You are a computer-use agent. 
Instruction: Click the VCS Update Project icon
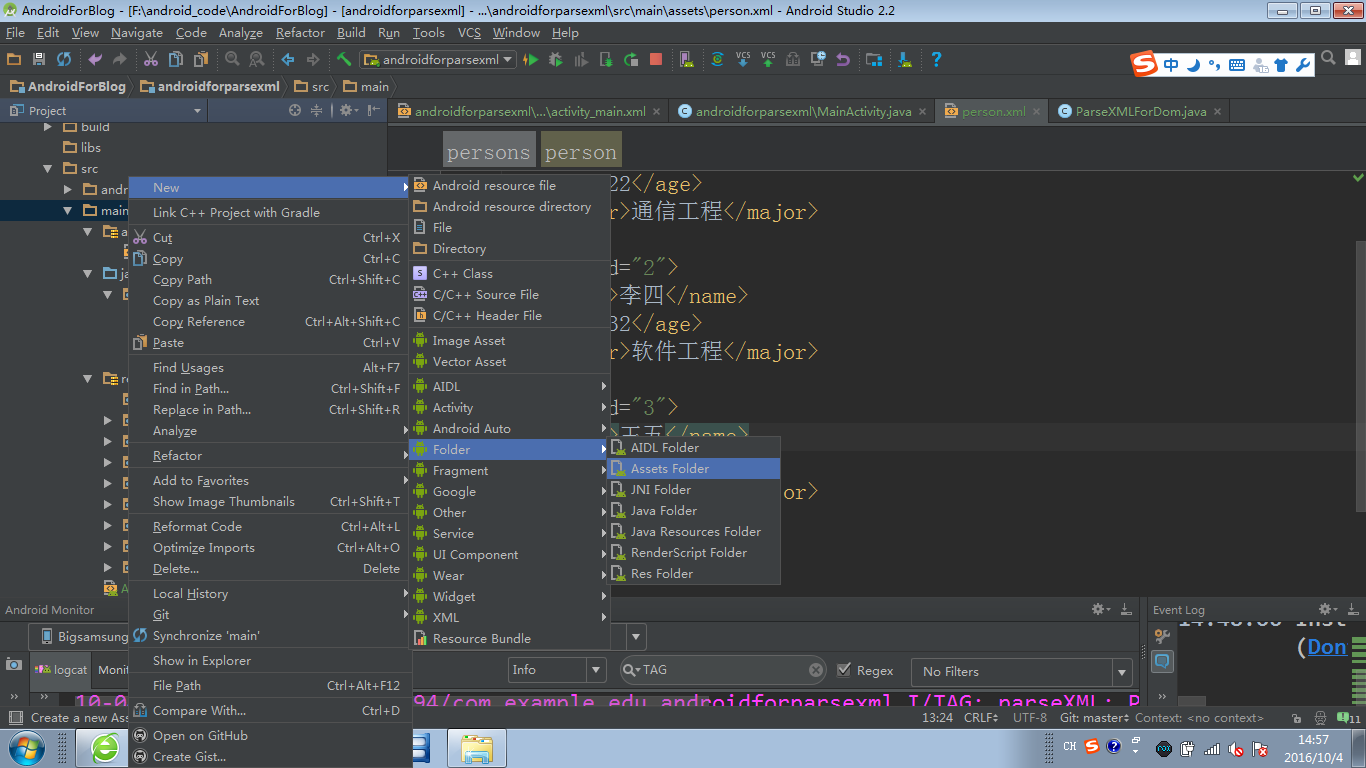[x=743, y=59]
